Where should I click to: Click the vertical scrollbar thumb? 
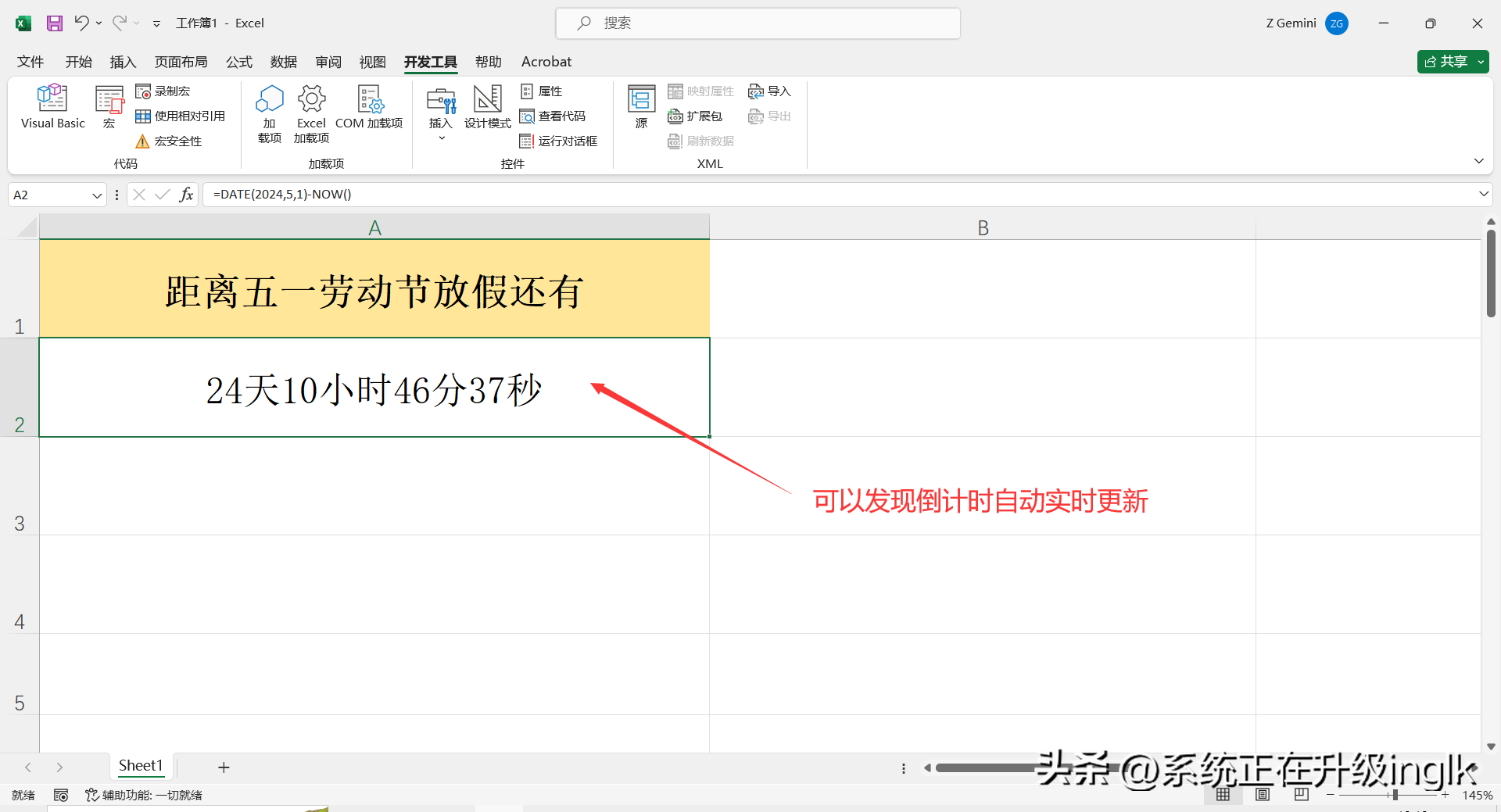tap(1491, 274)
